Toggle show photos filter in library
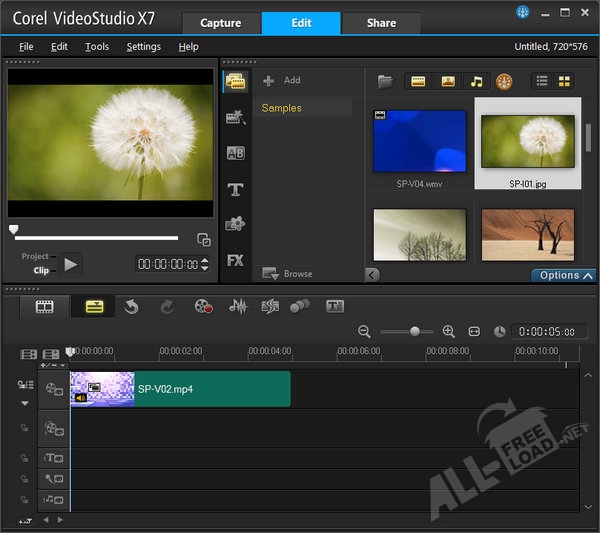Image resolution: width=600 pixels, height=533 pixels. tap(447, 81)
